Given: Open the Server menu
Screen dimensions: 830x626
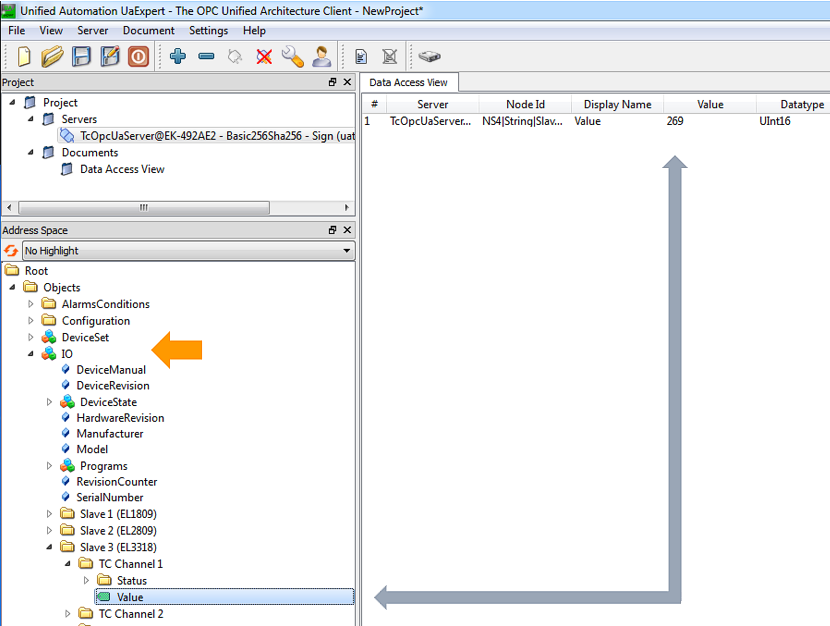Looking at the screenshot, I should 93,31.
